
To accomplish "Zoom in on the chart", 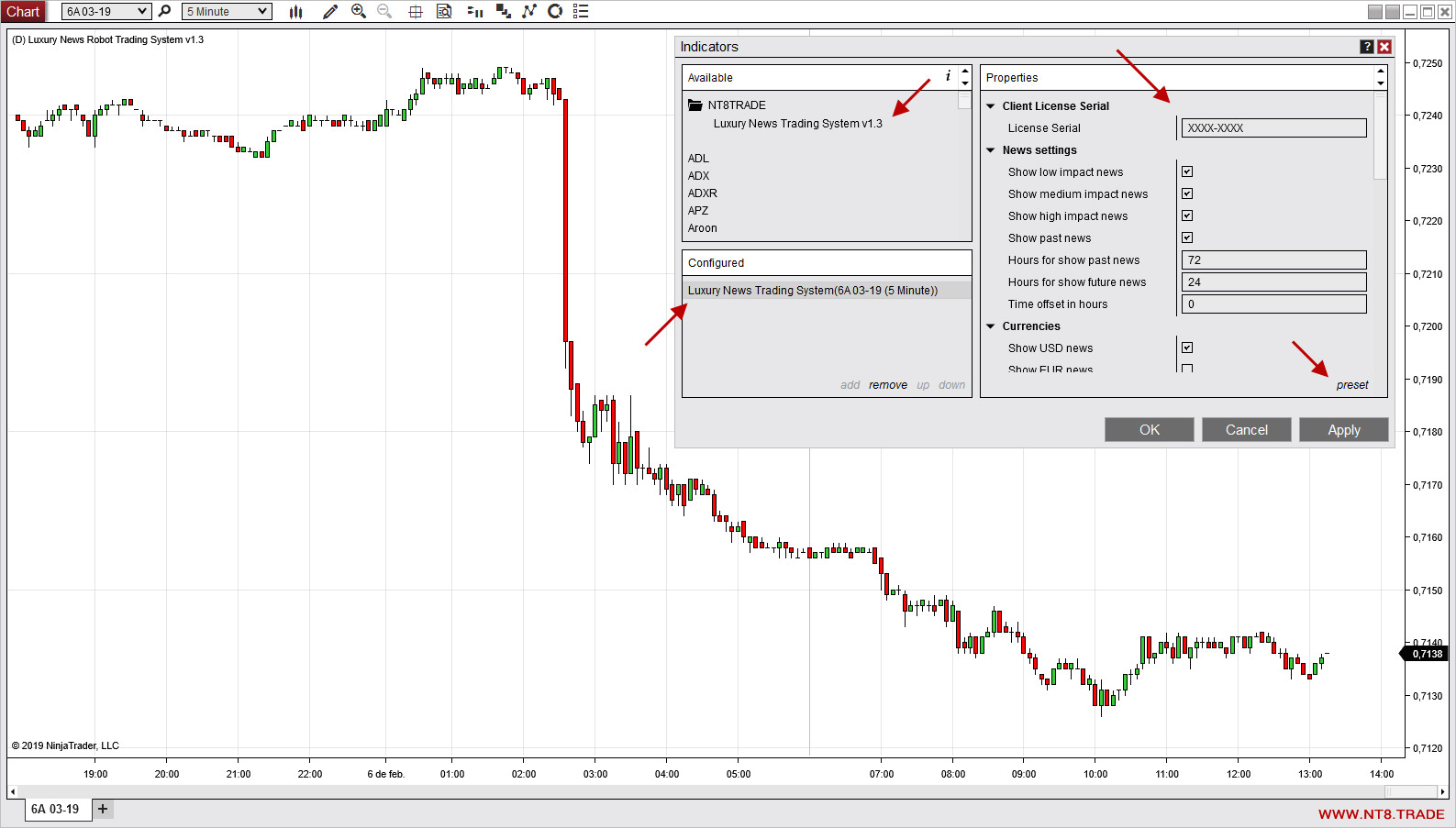I will (x=359, y=11).
